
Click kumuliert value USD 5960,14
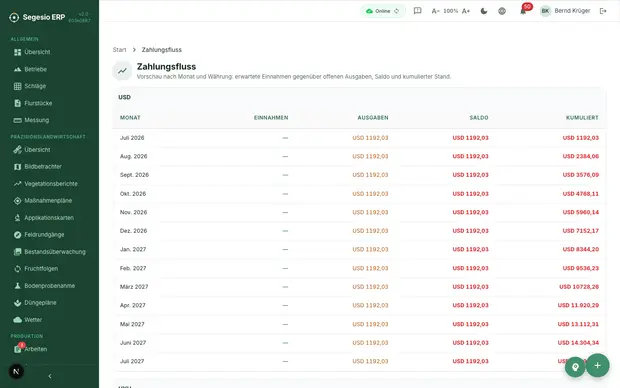click(x=580, y=212)
